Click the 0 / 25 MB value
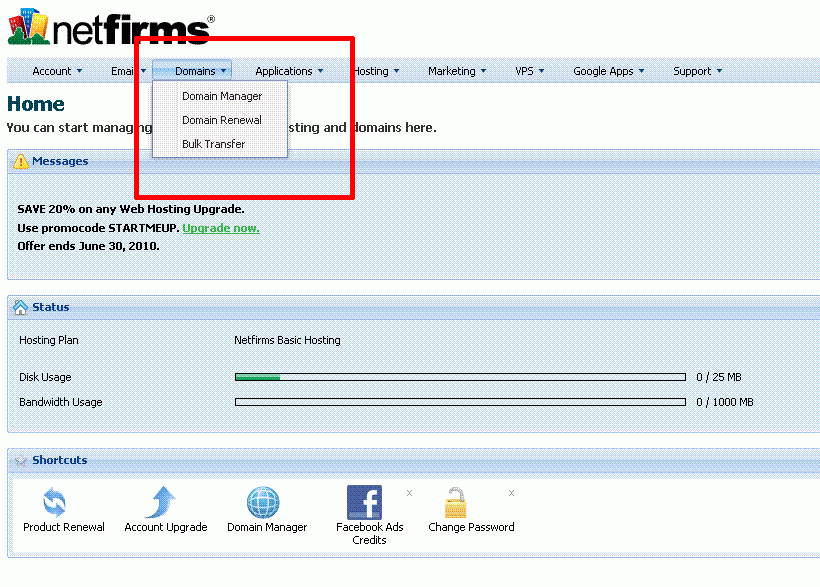Viewport: 820px width, 587px height. coord(719,377)
